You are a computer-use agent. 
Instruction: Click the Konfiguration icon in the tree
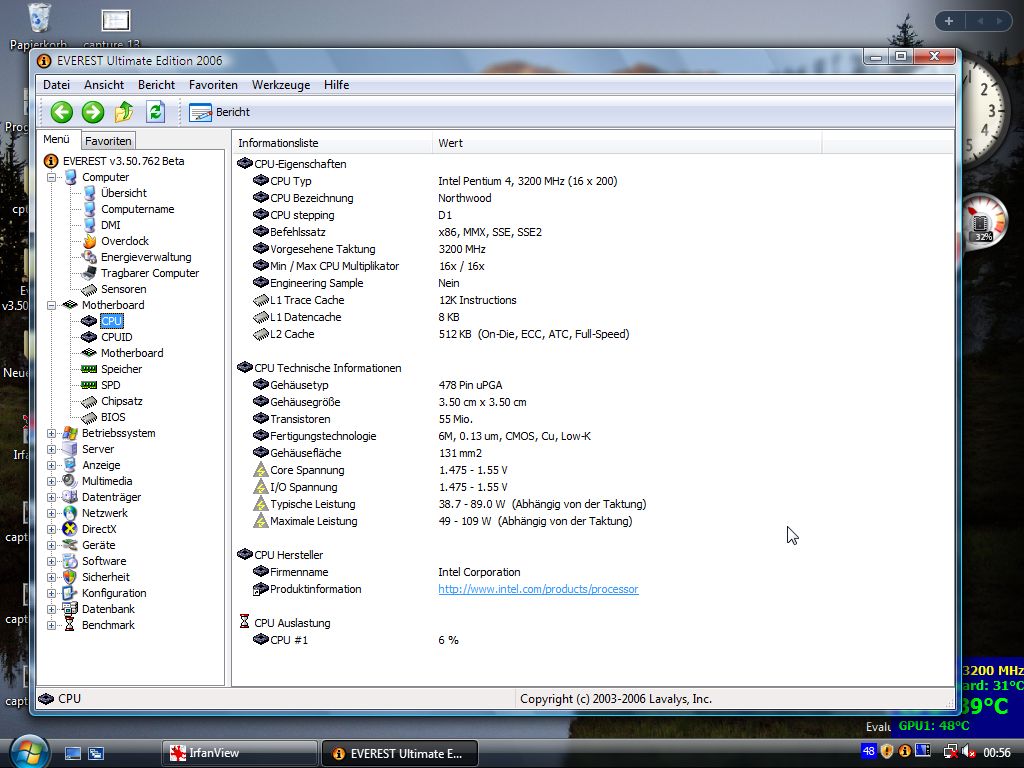pos(70,593)
